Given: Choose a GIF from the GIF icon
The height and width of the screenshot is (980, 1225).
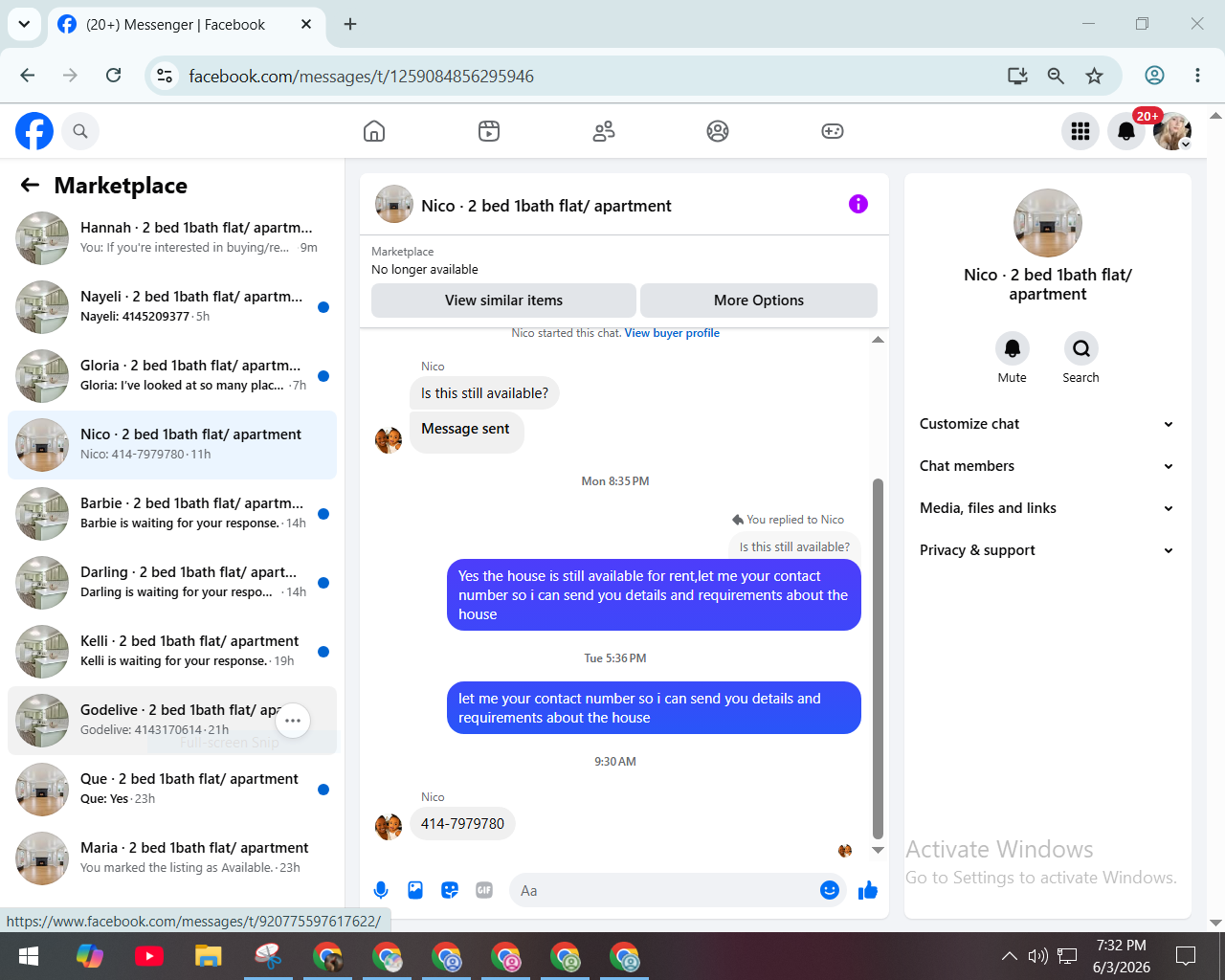Looking at the screenshot, I should pyautogui.click(x=484, y=891).
